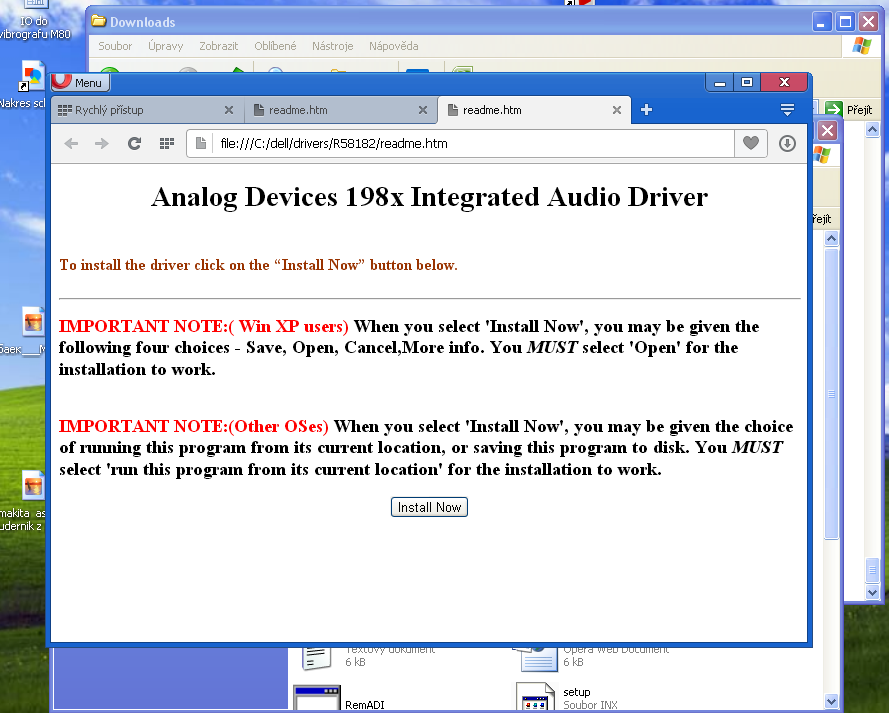This screenshot has width=889, height=713.
Task: Open Soubor menu in Downloads window
Action: tap(115, 46)
